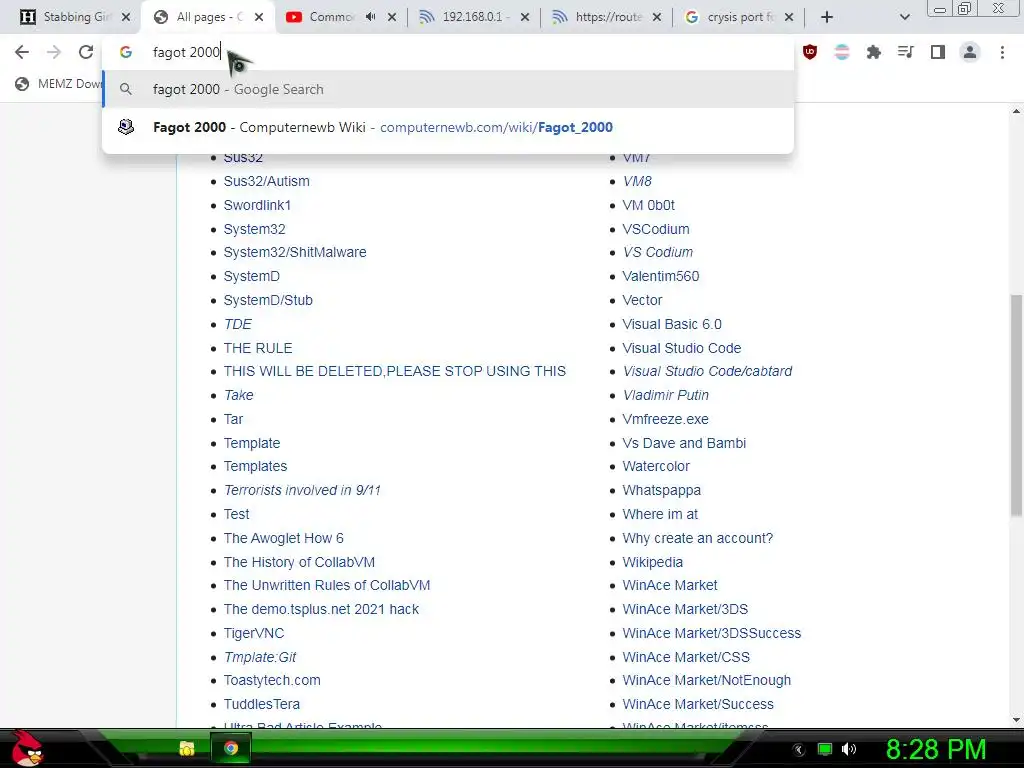Click the page vertical scrollbar thumb
Screen dimensions: 1024x768
pyautogui.click(x=1016, y=405)
